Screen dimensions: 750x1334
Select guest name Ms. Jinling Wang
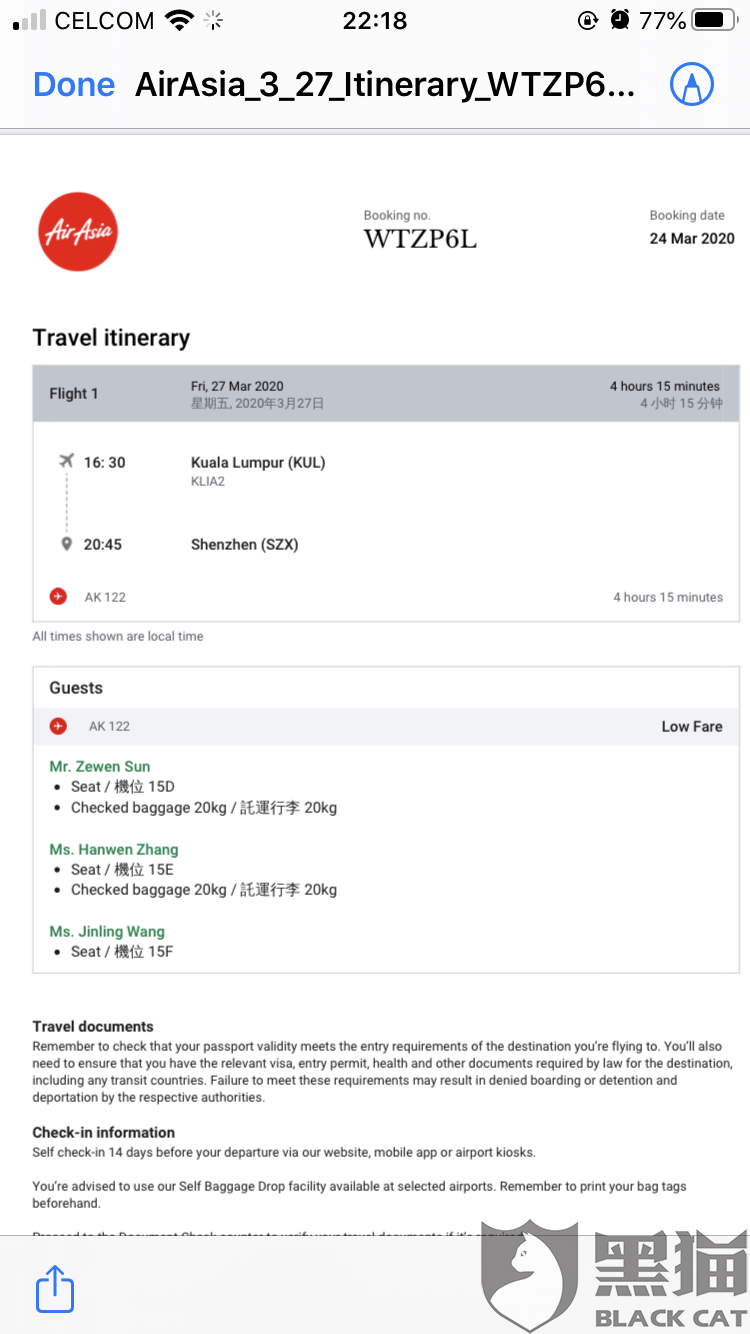point(107,932)
